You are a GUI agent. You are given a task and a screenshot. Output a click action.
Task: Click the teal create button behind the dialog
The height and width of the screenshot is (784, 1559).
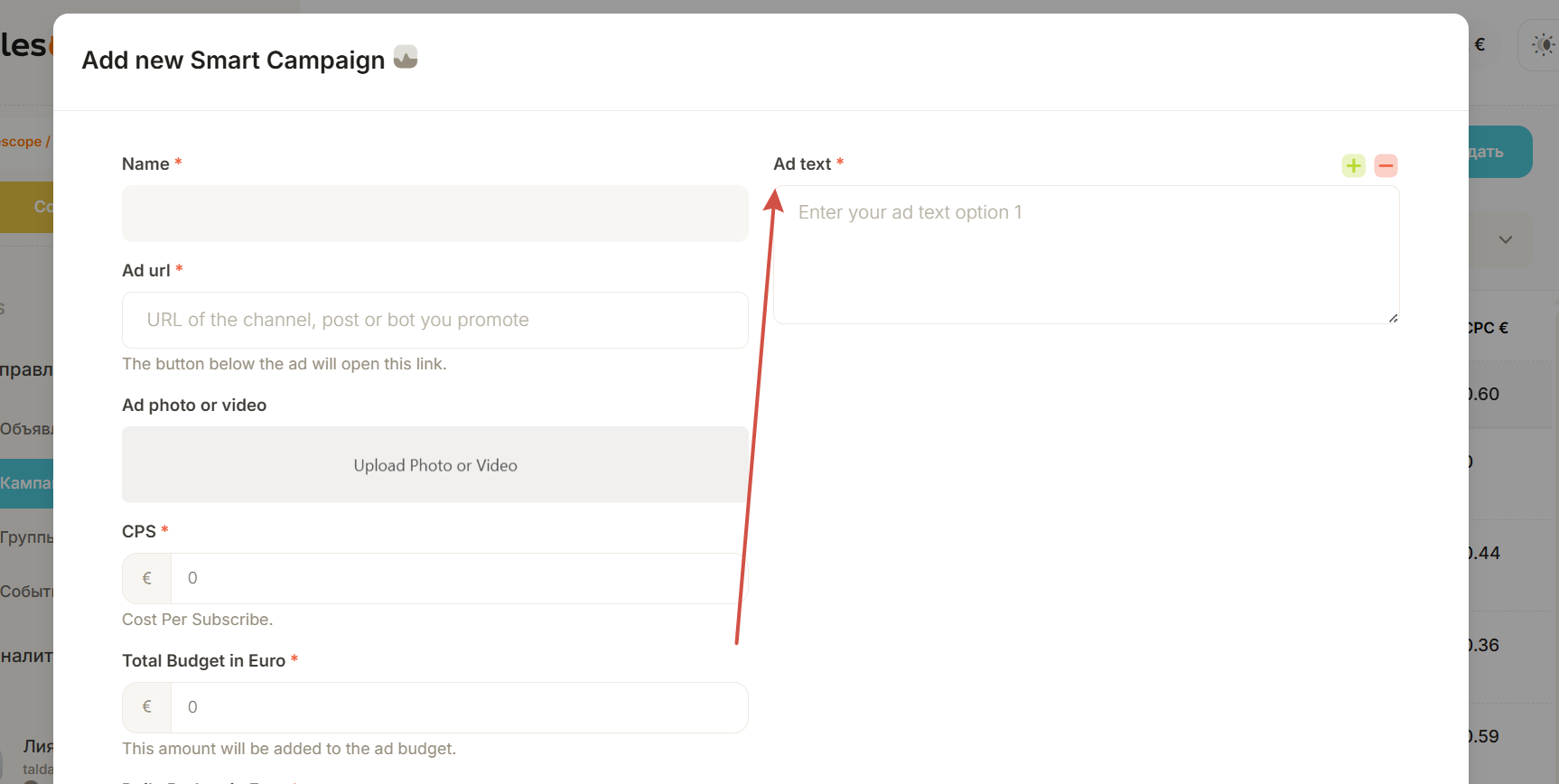coord(1499,152)
